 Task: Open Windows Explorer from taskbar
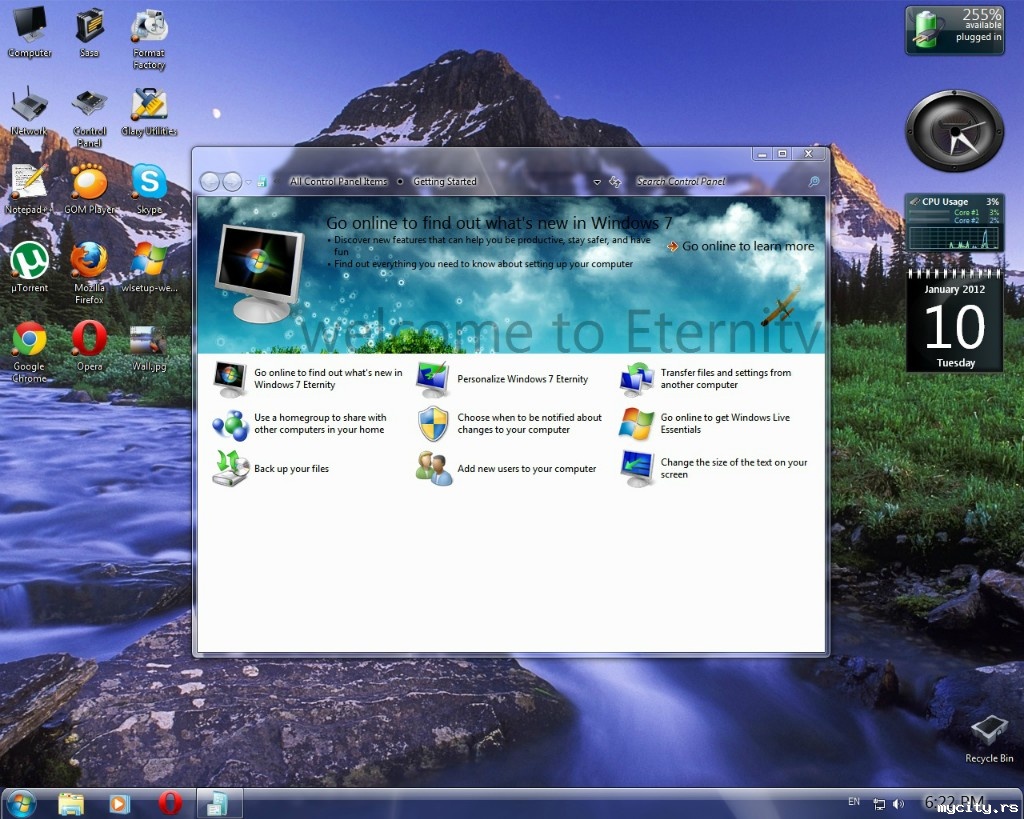pyautogui.click(x=71, y=803)
